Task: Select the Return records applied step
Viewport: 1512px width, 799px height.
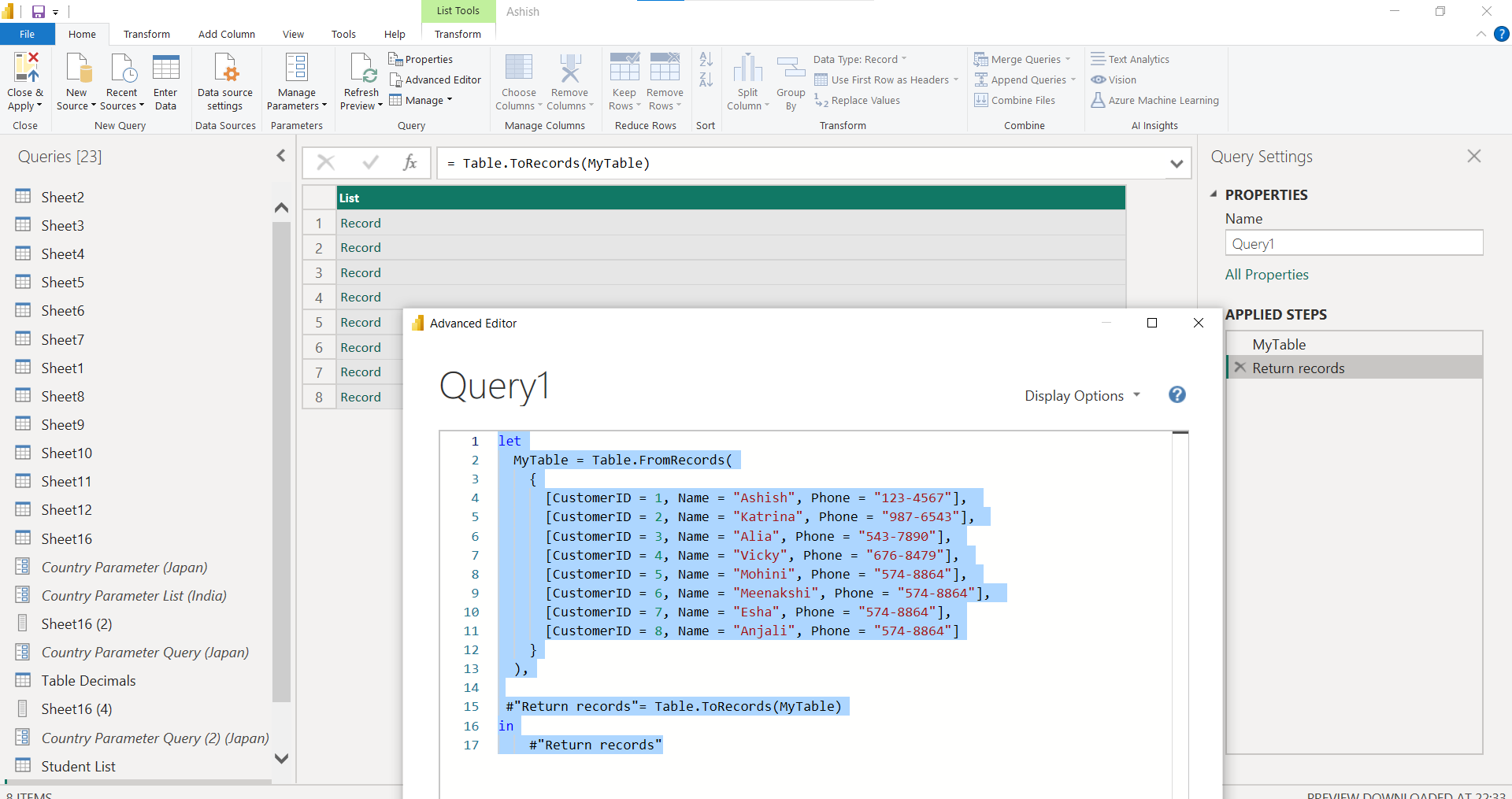Action: (1299, 368)
